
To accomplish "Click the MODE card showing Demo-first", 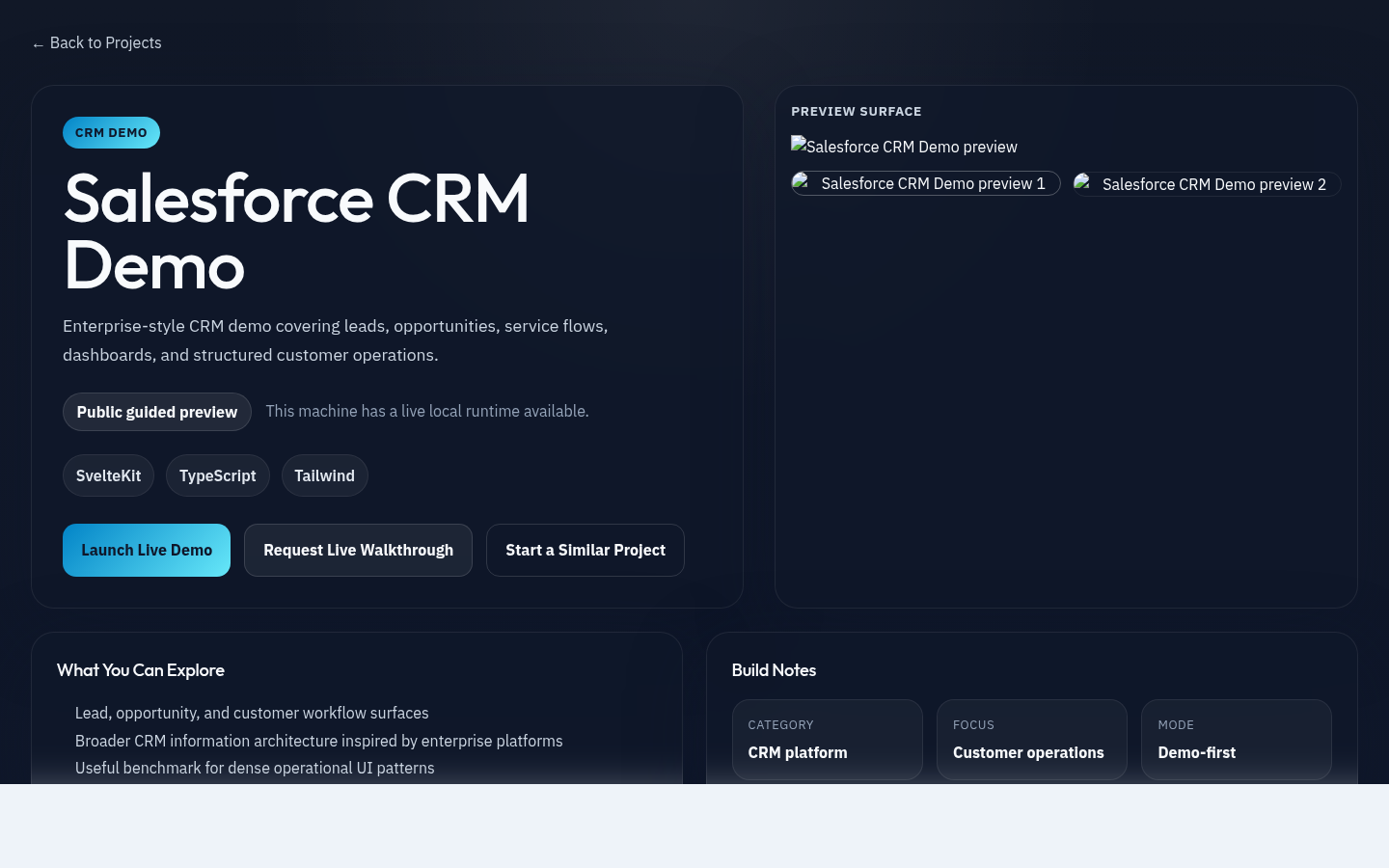I will [1236, 740].
